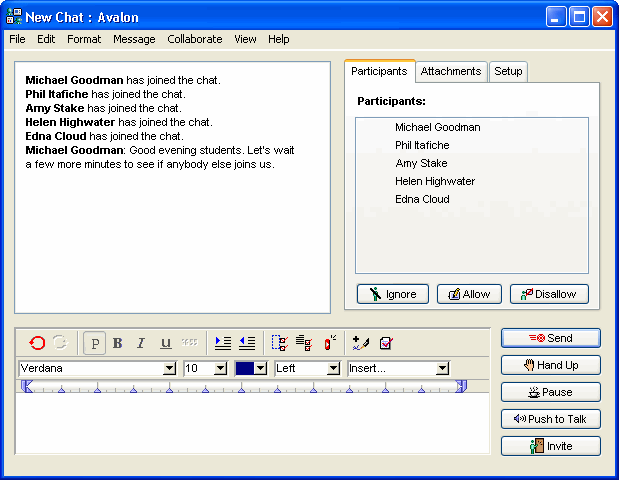Image resolution: width=619 pixels, height=480 pixels.
Task: Expand the Left alignment dropdown
Action: (333, 368)
